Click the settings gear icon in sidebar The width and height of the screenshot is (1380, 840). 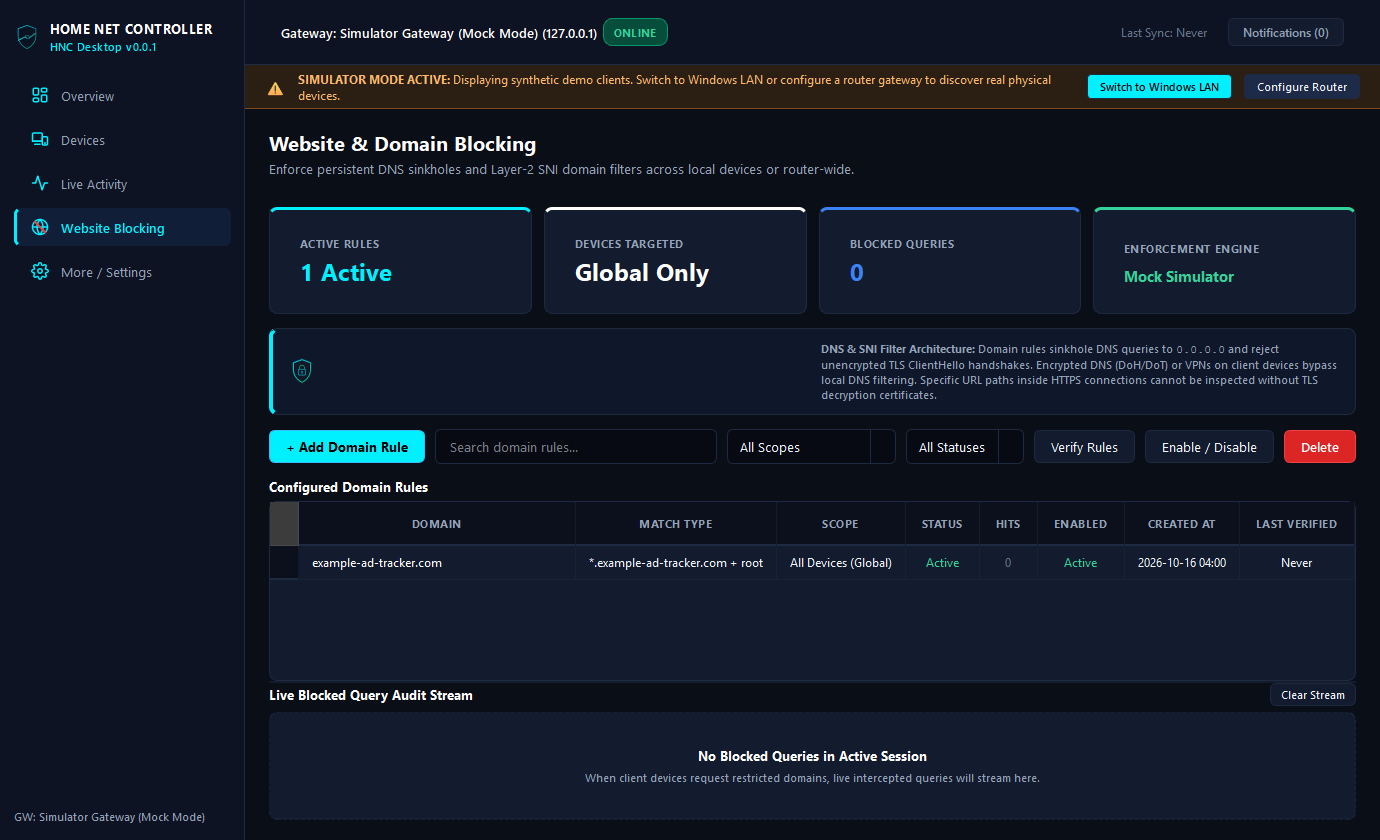tap(40, 272)
